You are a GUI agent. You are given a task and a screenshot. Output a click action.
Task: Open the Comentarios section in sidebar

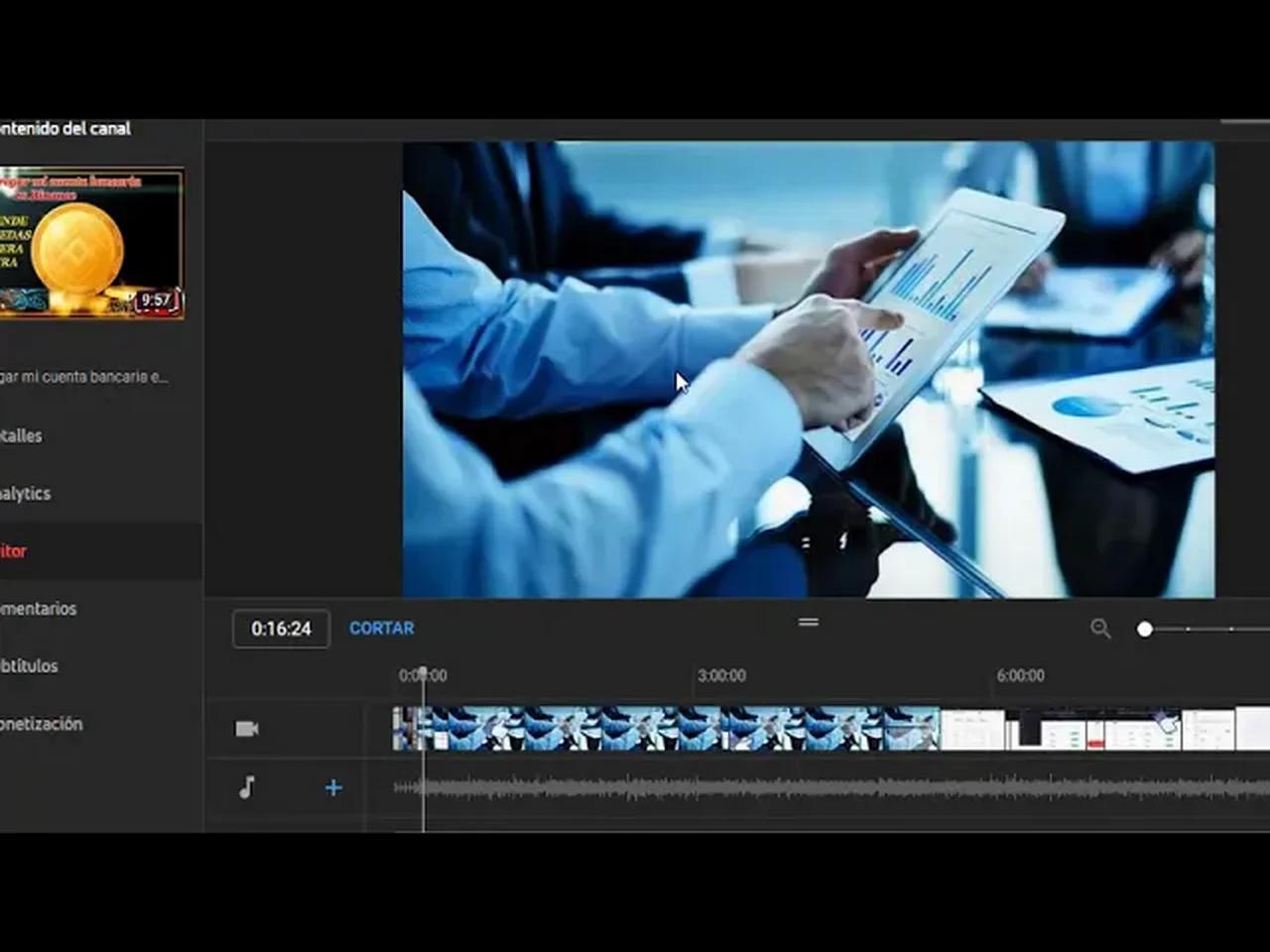pos(39,609)
